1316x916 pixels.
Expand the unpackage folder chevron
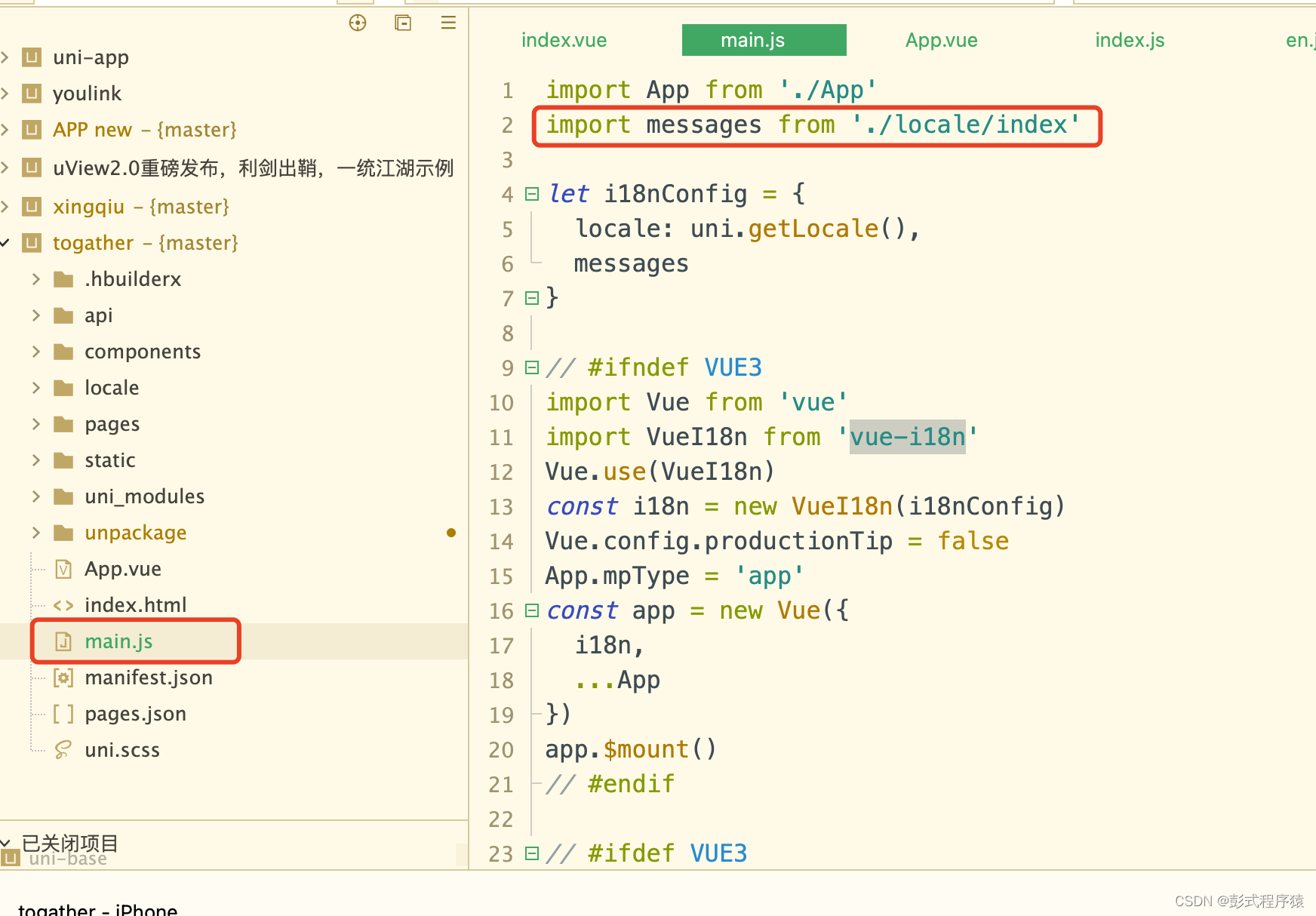tap(36, 533)
